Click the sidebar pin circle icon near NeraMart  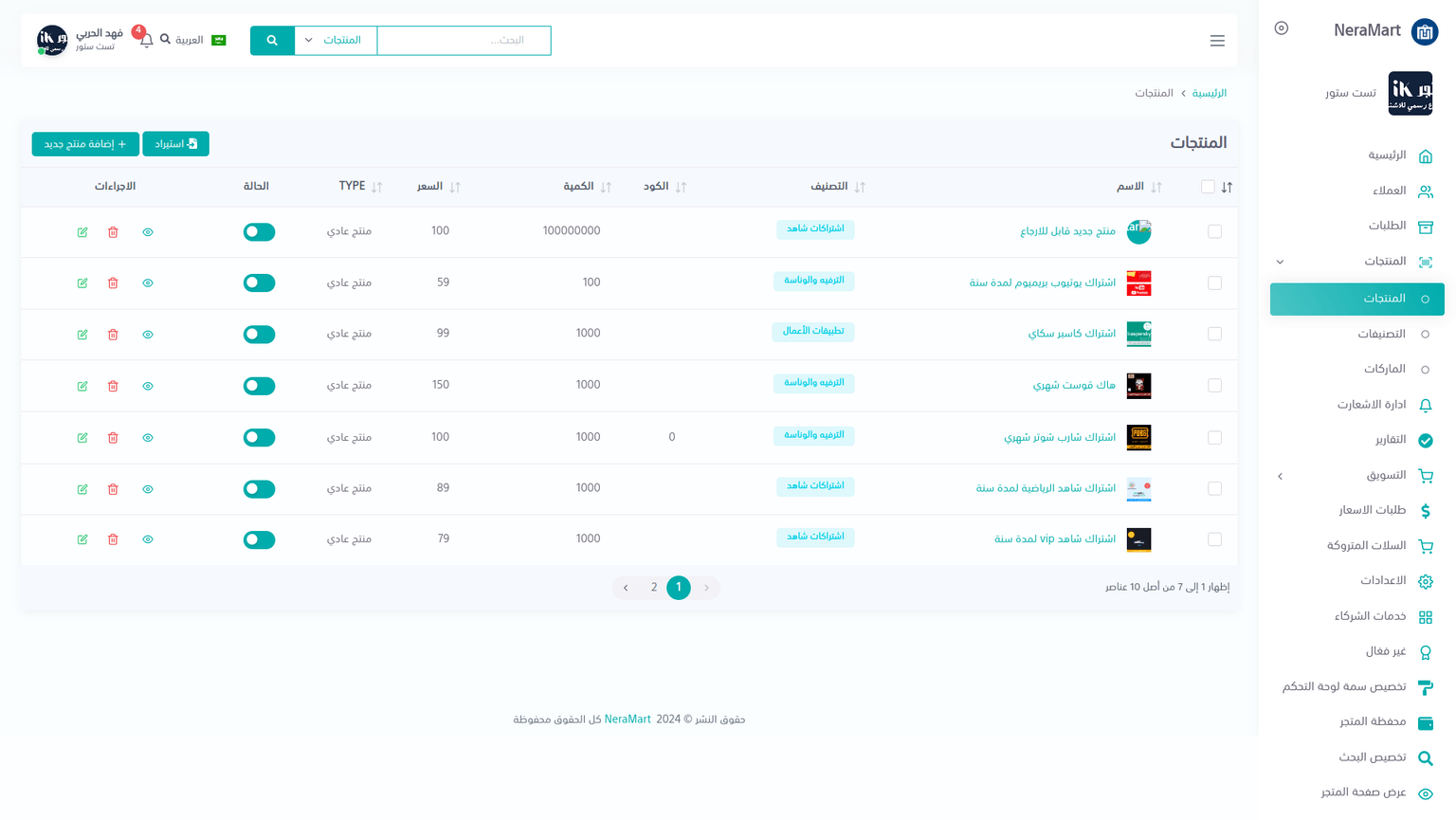click(1281, 28)
